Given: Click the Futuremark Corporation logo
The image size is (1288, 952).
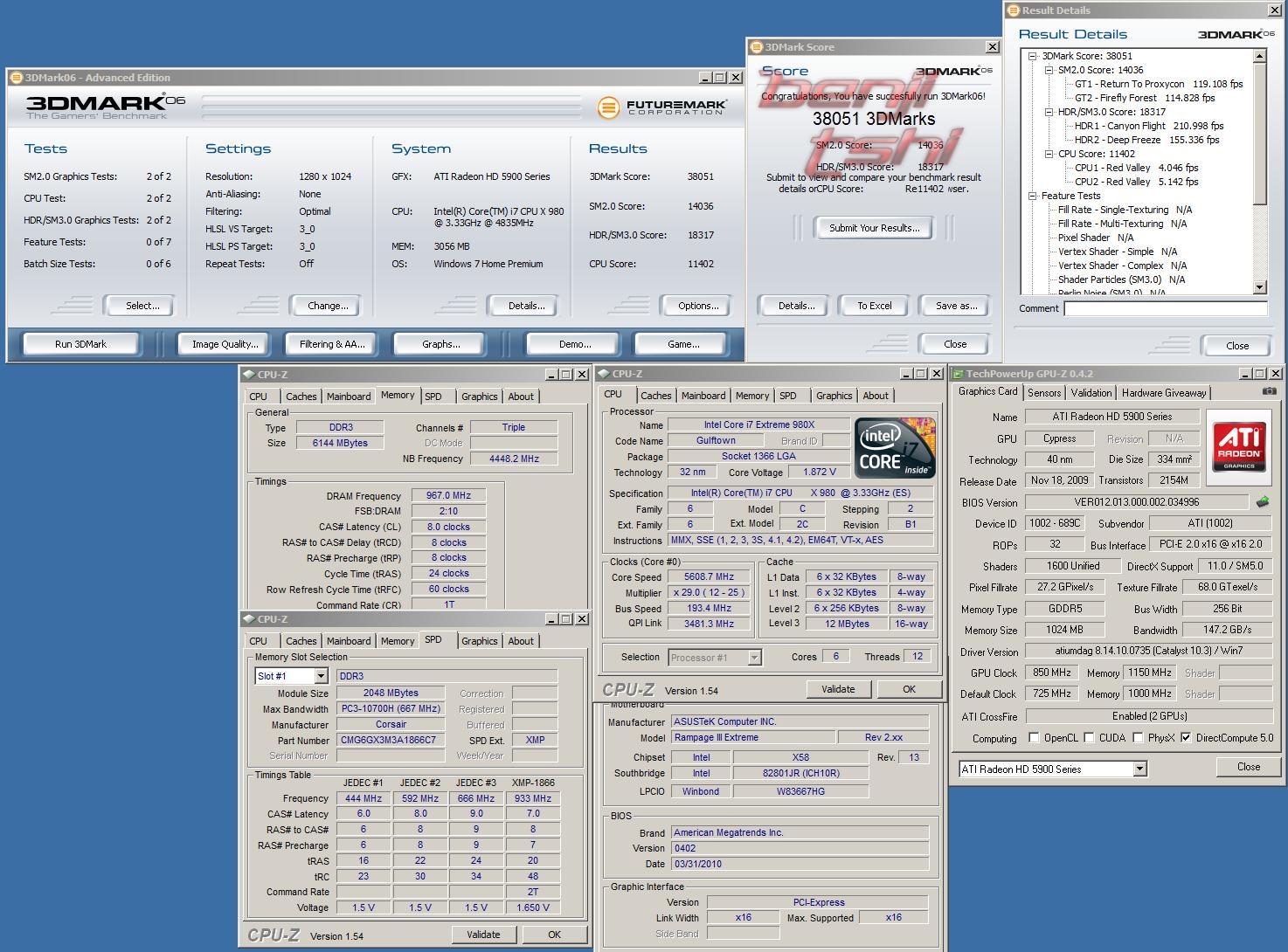Looking at the screenshot, I should point(662,107).
